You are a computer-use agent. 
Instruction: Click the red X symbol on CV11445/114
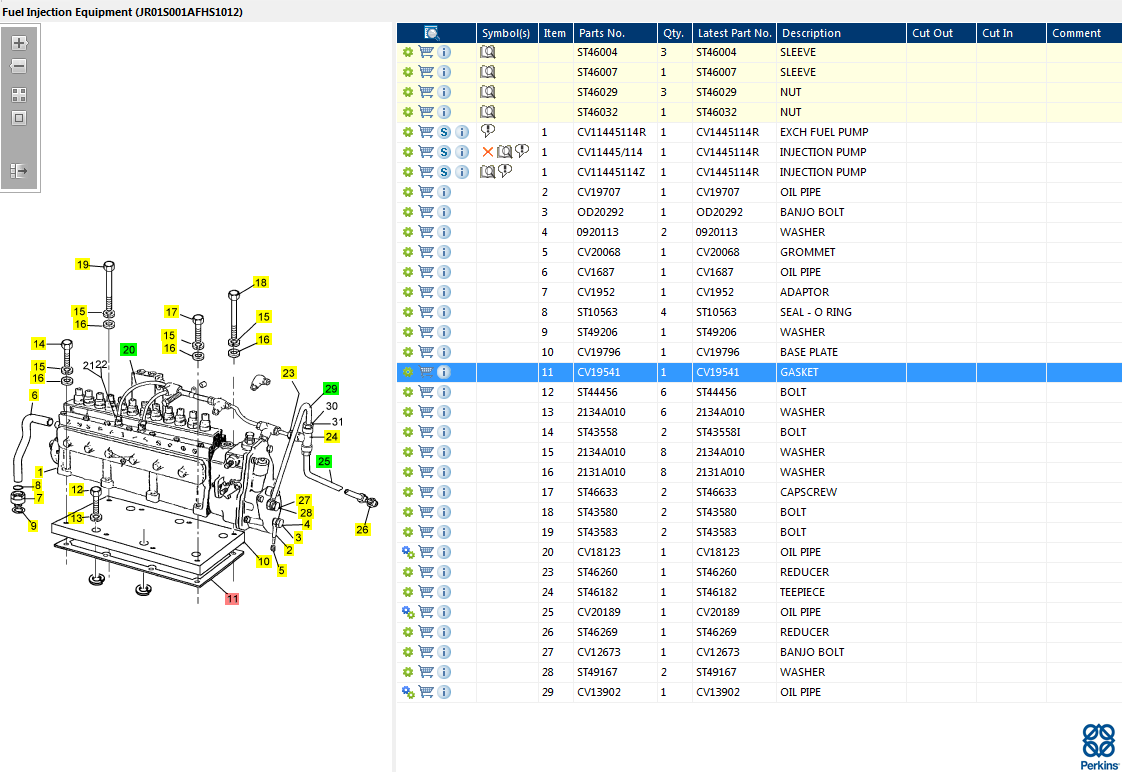coord(487,152)
